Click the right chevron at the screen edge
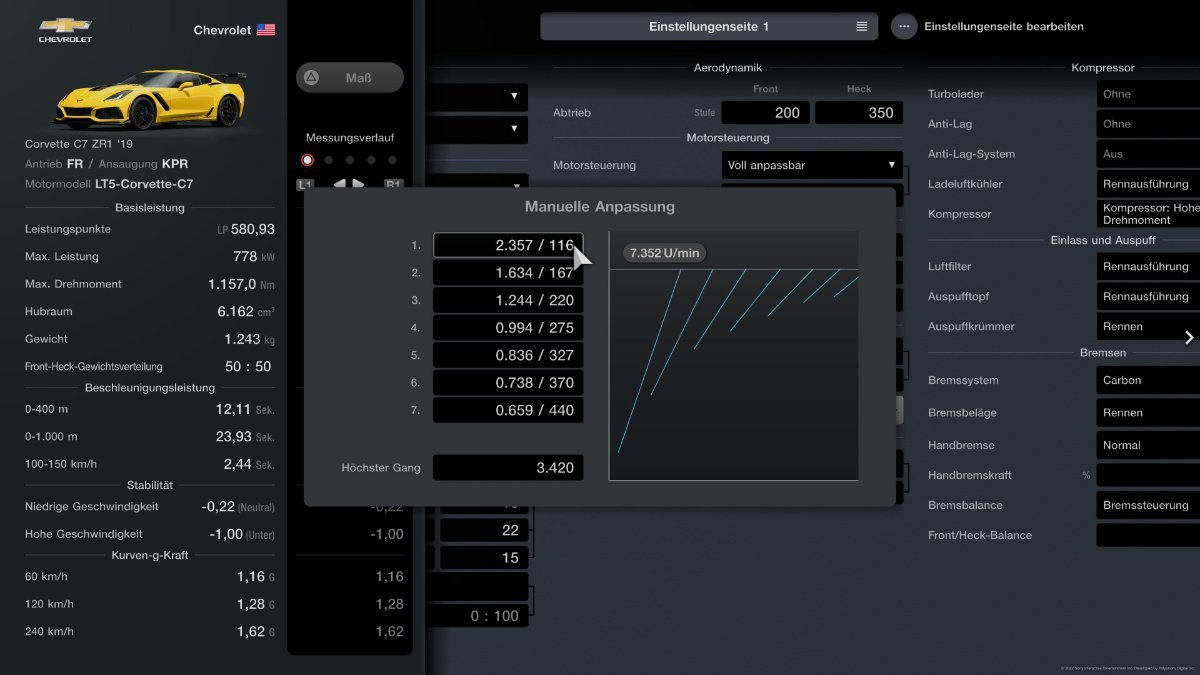The image size is (1200, 675). pos(1189,337)
